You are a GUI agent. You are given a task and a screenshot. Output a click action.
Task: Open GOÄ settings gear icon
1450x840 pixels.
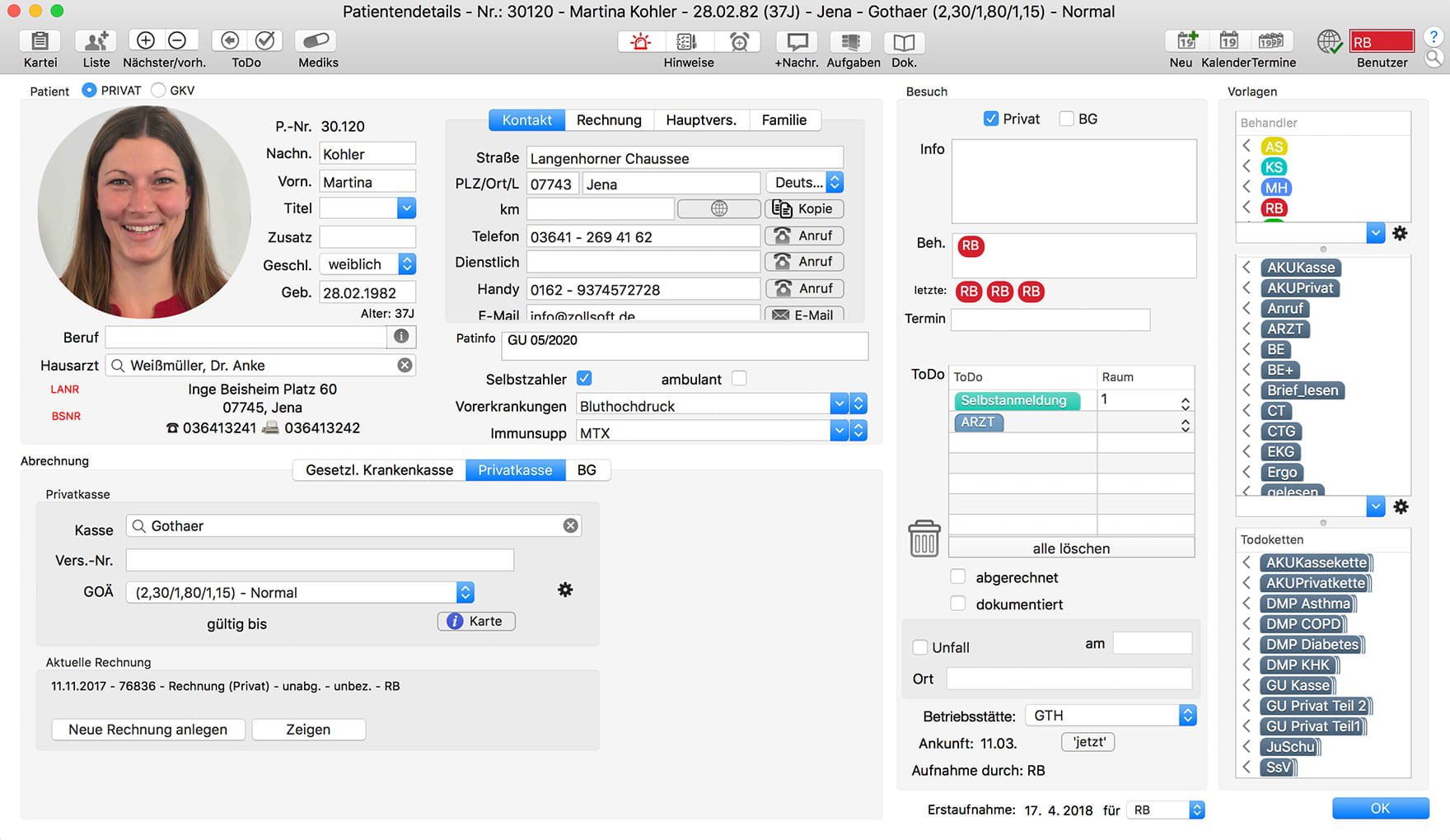pos(565,590)
